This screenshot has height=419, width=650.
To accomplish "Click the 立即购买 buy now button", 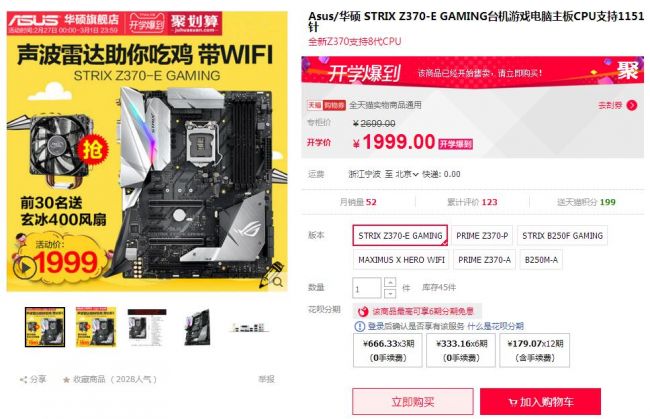I will pyautogui.click(x=412, y=402).
